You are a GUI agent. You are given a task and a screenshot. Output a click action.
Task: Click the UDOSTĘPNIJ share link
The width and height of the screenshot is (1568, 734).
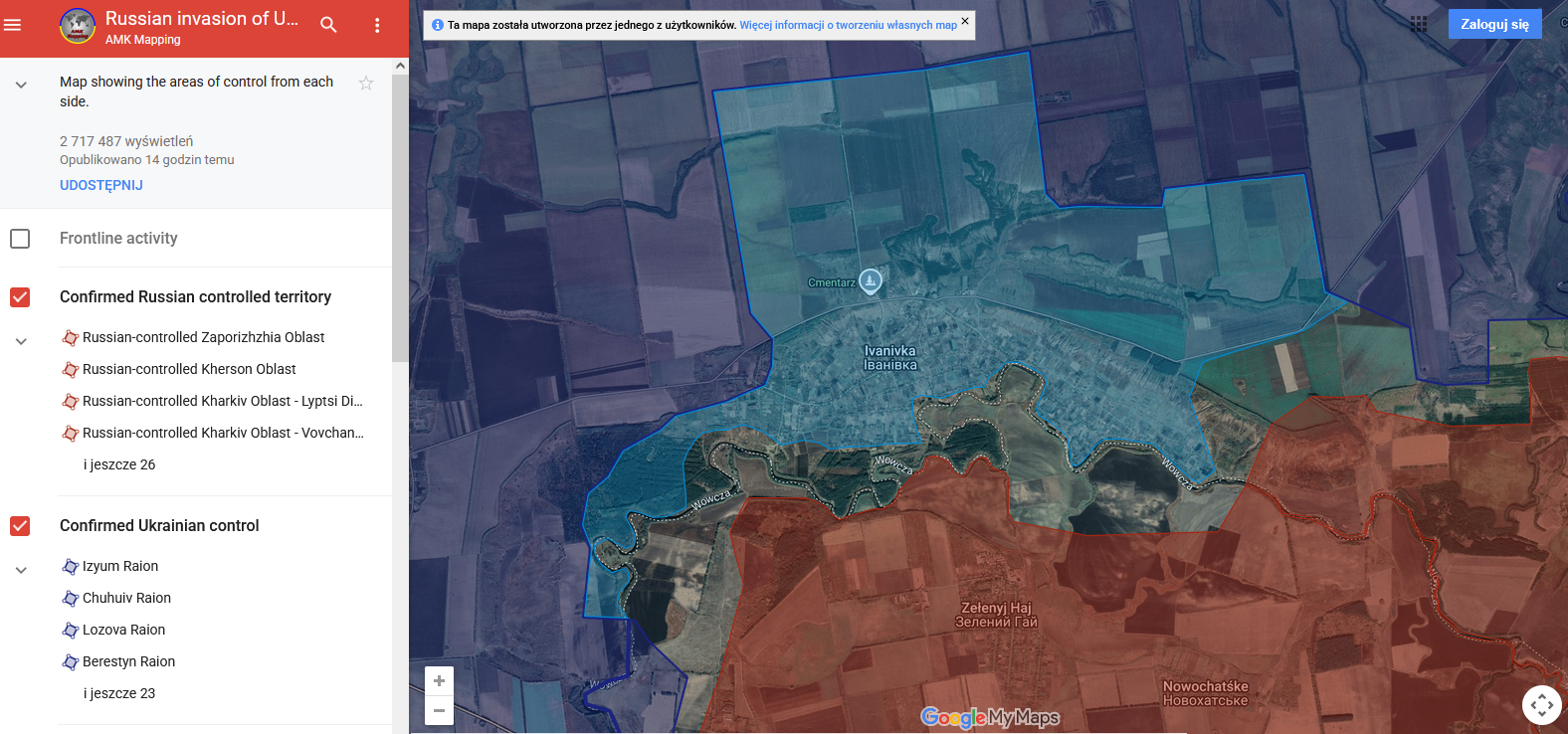[x=101, y=185]
